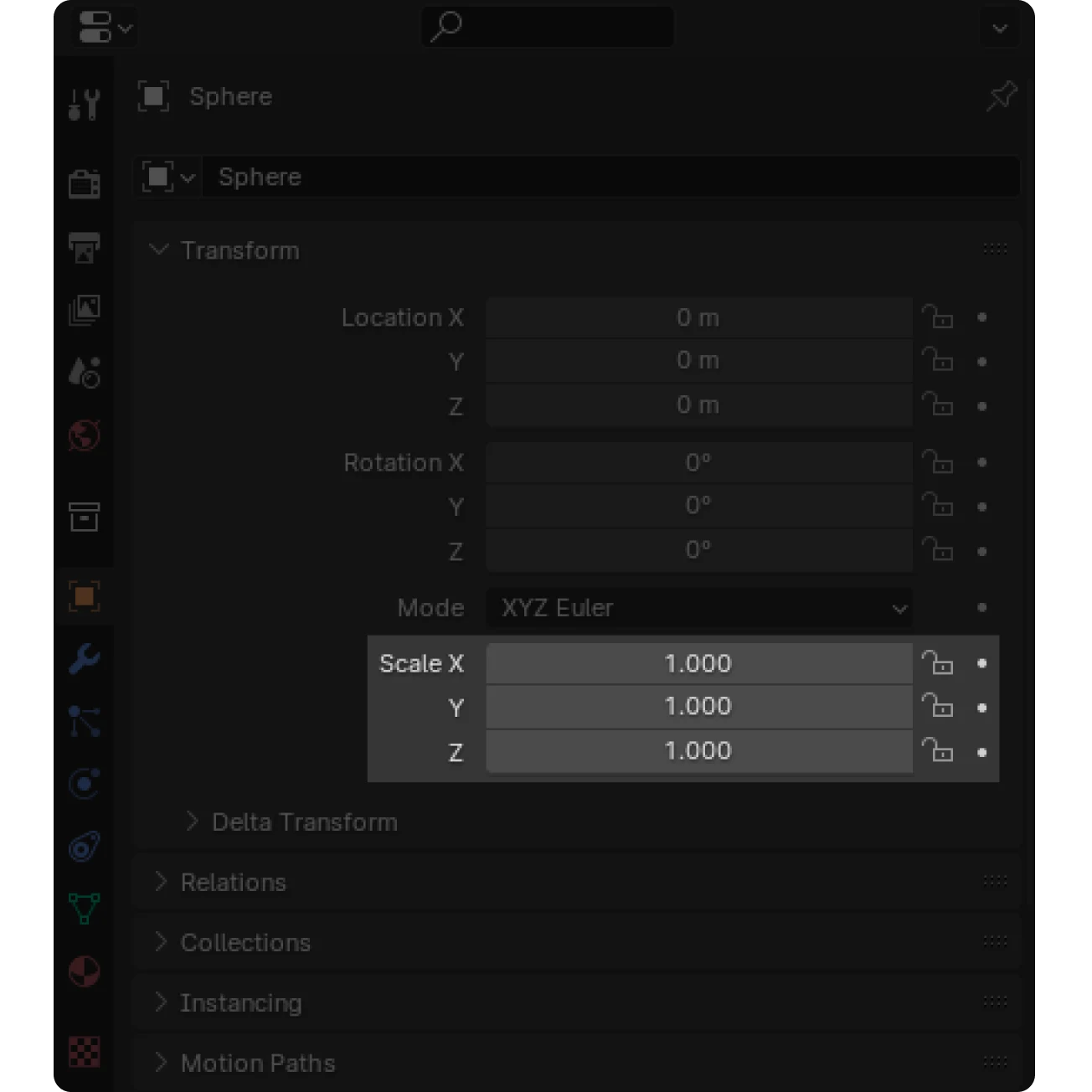Viewport: 1092px width, 1092px height.
Task: Toggle the lock for Scale X
Action: point(938,663)
